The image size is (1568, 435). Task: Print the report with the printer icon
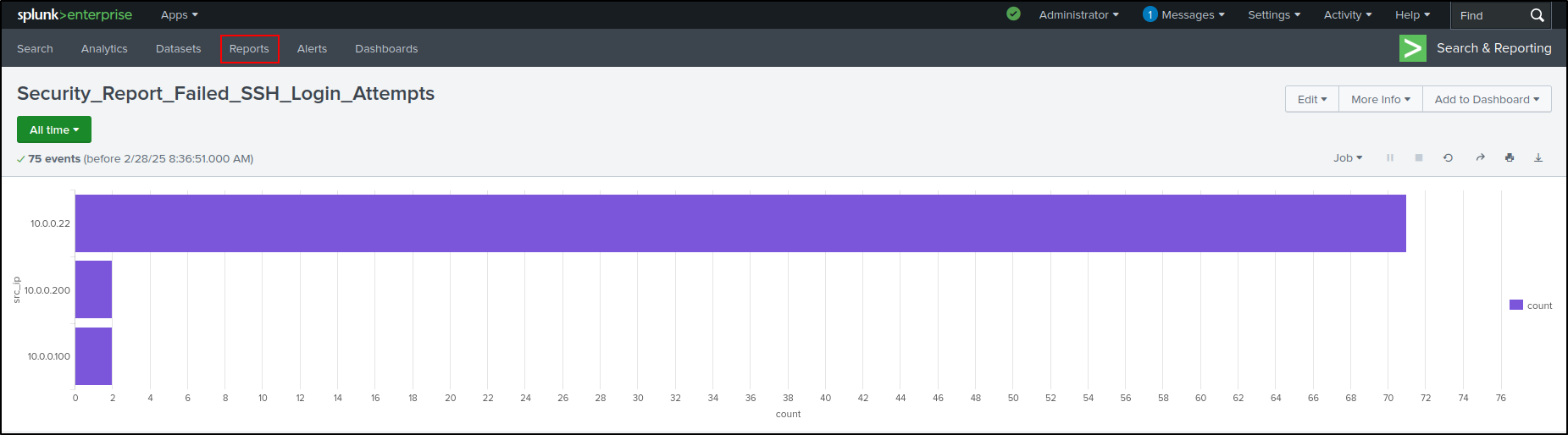(1510, 158)
